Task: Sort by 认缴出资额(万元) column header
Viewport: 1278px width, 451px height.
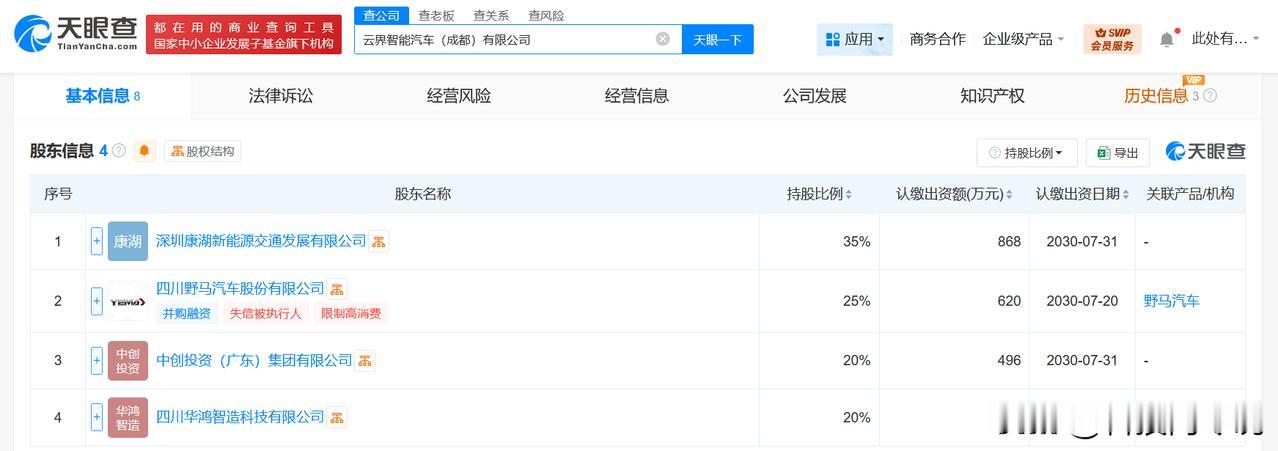Action: point(954,194)
